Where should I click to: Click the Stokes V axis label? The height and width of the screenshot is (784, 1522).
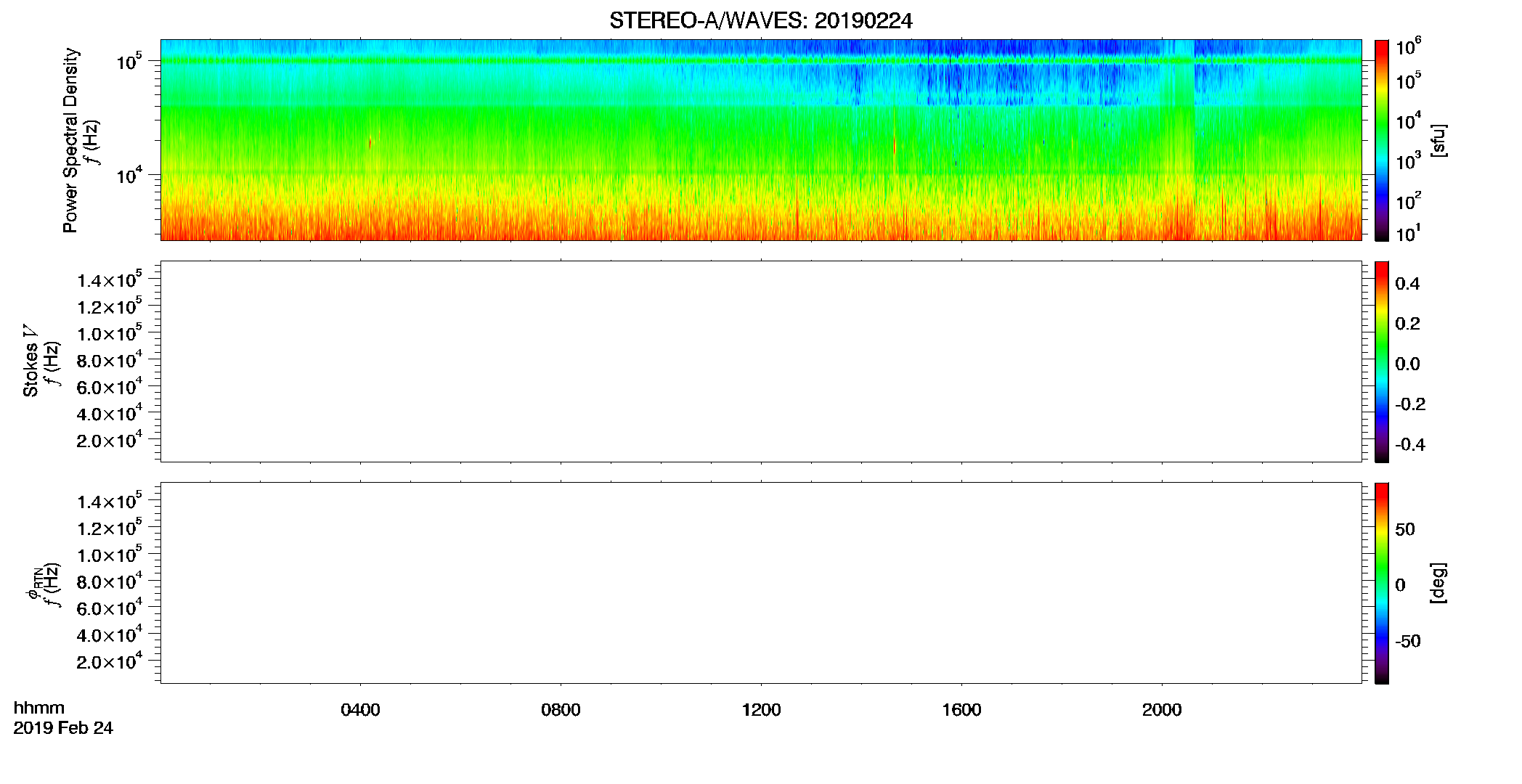point(30,362)
